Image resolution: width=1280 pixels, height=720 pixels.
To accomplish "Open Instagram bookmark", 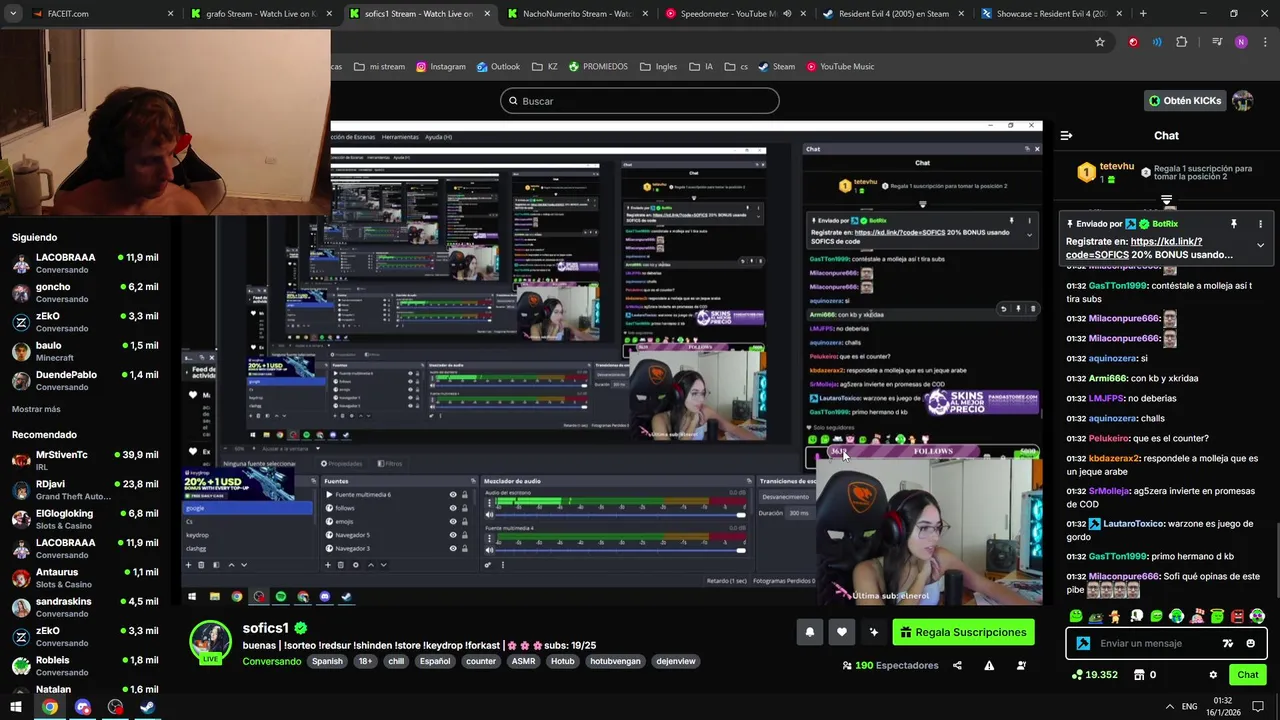I will click(x=441, y=67).
